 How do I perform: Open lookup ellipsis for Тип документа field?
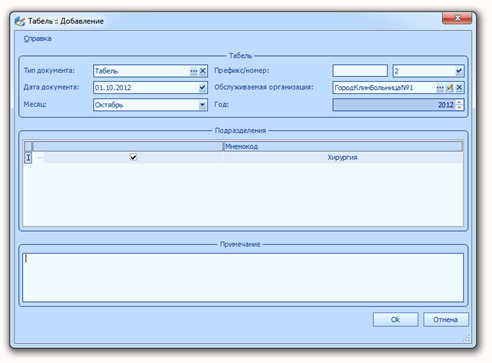(x=194, y=71)
